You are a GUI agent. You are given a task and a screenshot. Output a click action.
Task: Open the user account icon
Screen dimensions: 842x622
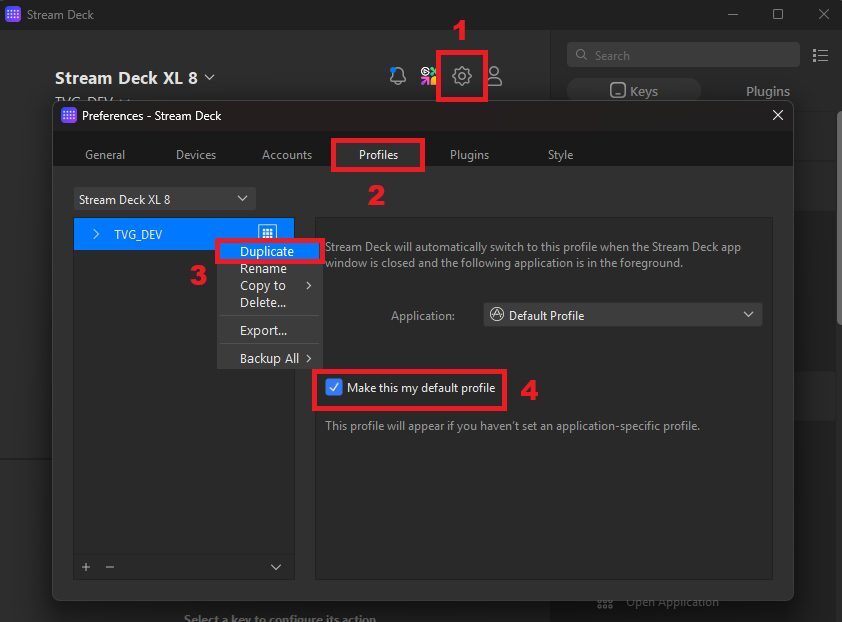pyautogui.click(x=495, y=76)
